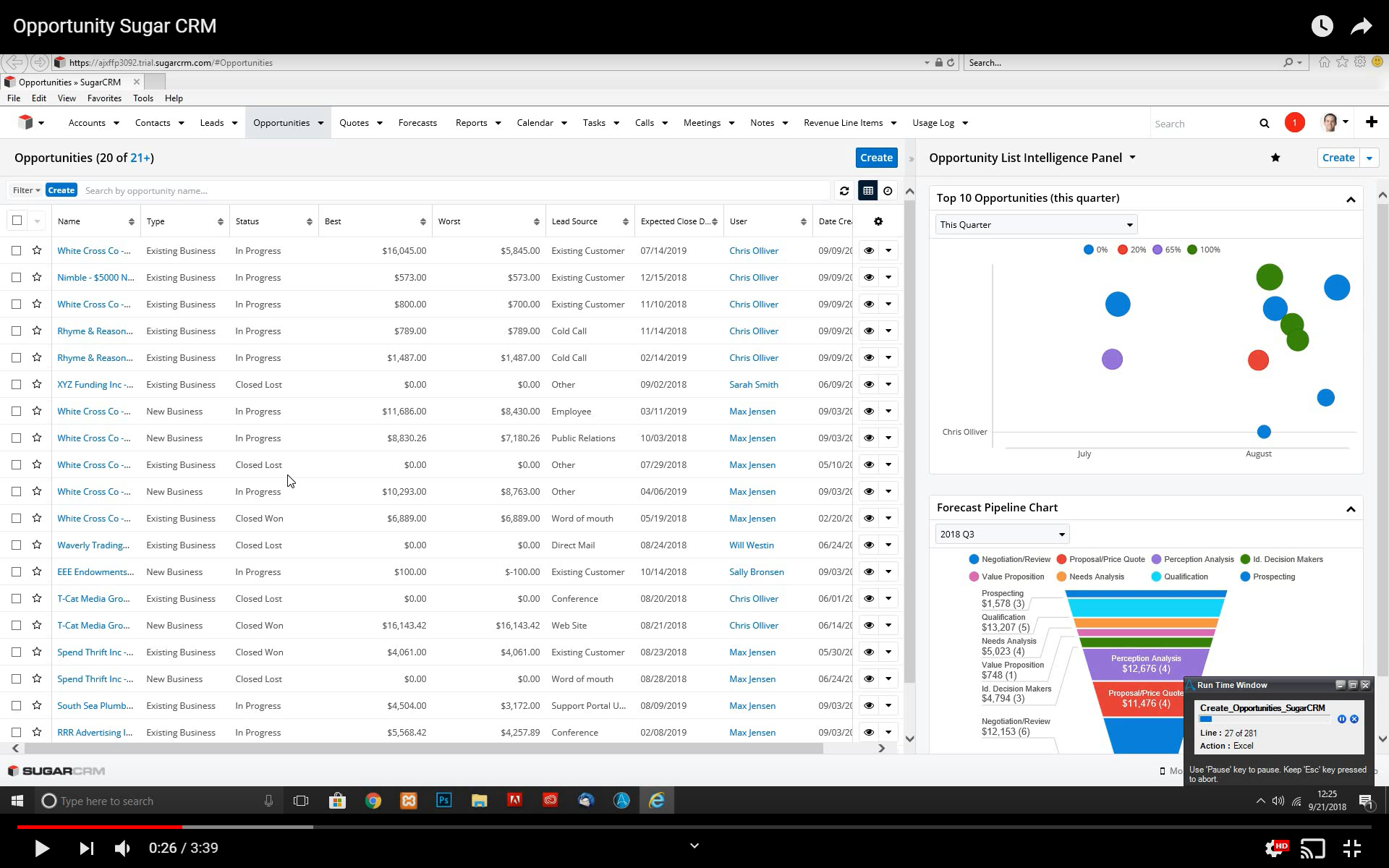Seek in the video progress bar

(x=694, y=827)
